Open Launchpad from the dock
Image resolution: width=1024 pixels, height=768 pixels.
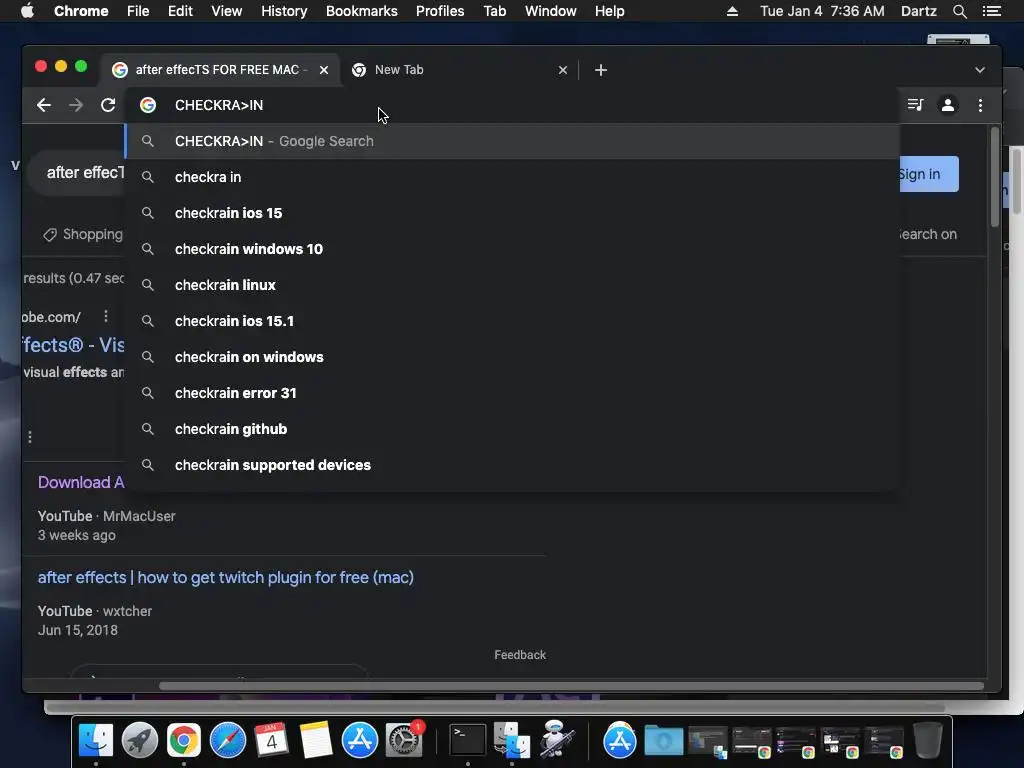pos(140,741)
